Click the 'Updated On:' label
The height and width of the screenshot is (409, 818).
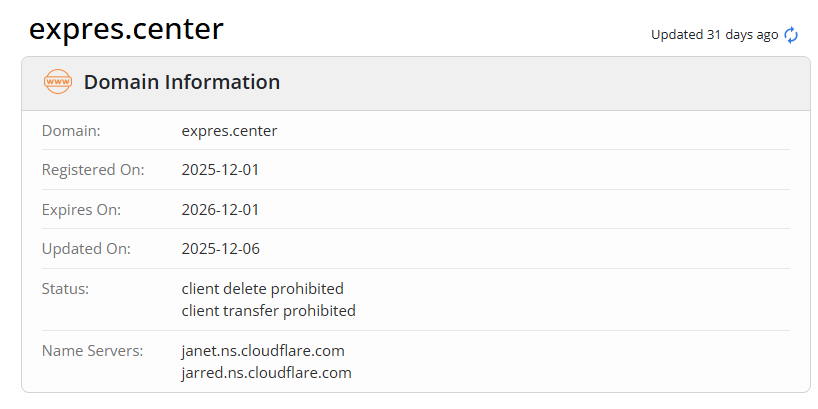pyautogui.click(x=86, y=249)
